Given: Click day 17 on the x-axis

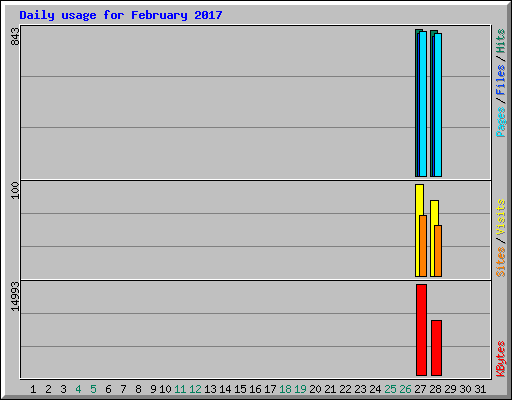Looking at the screenshot, I should click(270, 389).
